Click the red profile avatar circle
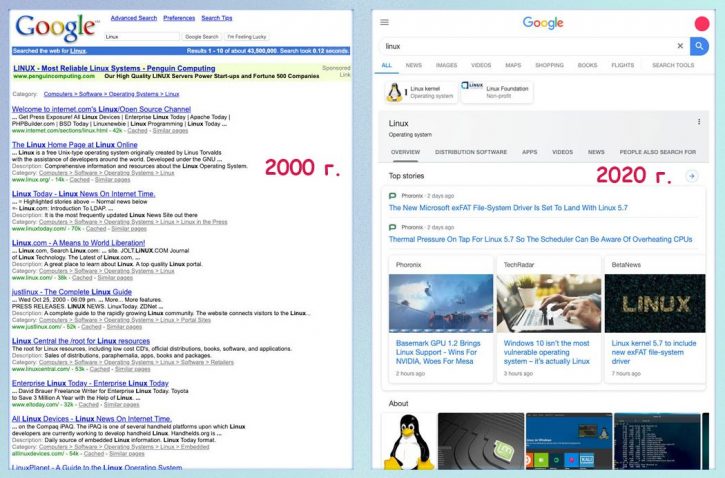 tap(701, 24)
